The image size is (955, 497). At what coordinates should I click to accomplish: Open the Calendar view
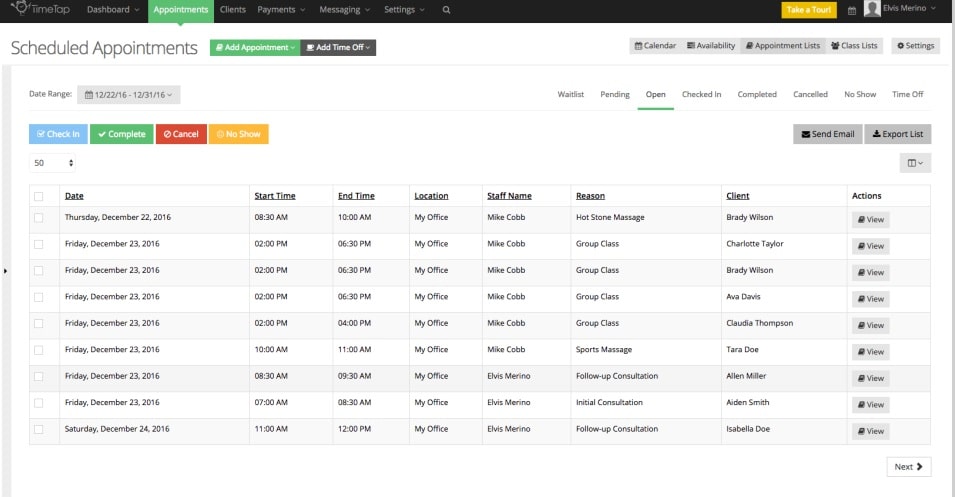tap(655, 46)
